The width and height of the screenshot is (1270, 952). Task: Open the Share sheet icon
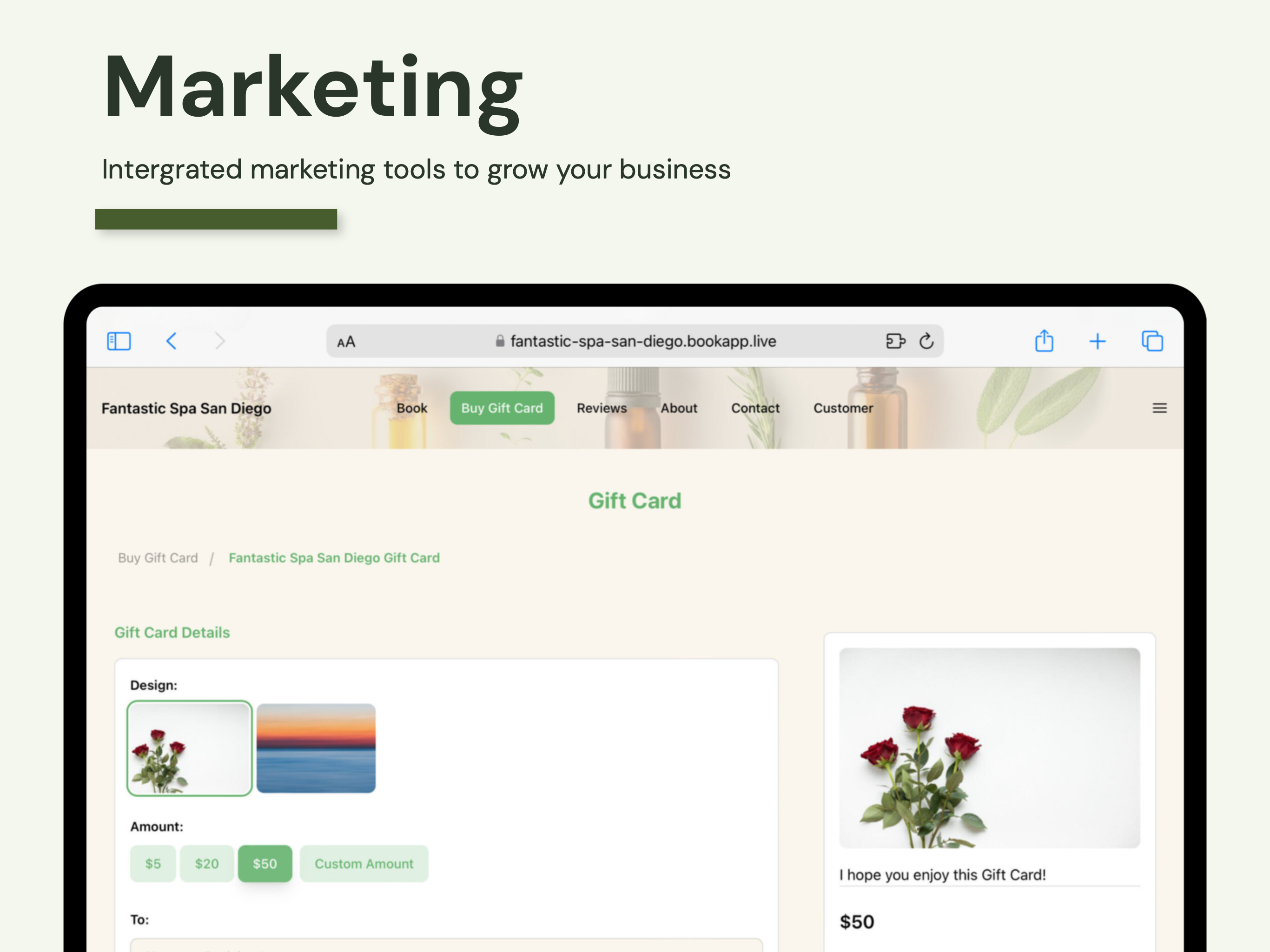pyautogui.click(x=1044, y=341)
